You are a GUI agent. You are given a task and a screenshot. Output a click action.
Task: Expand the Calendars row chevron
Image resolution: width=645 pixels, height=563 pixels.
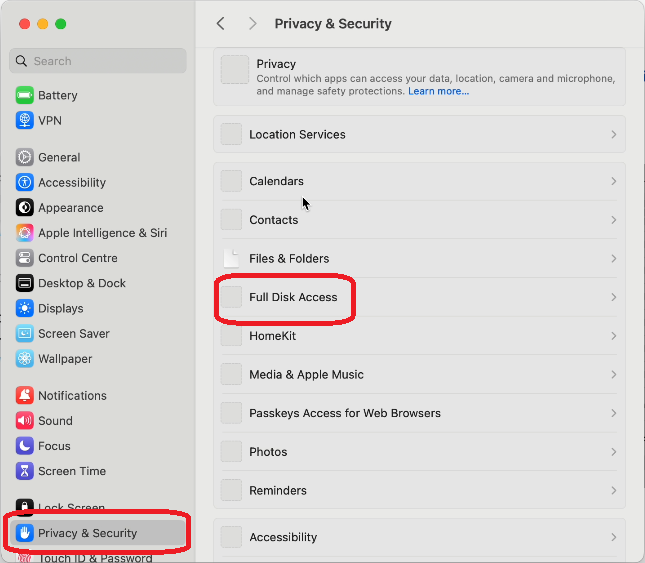pyautogui.click(x=614, y=181)
